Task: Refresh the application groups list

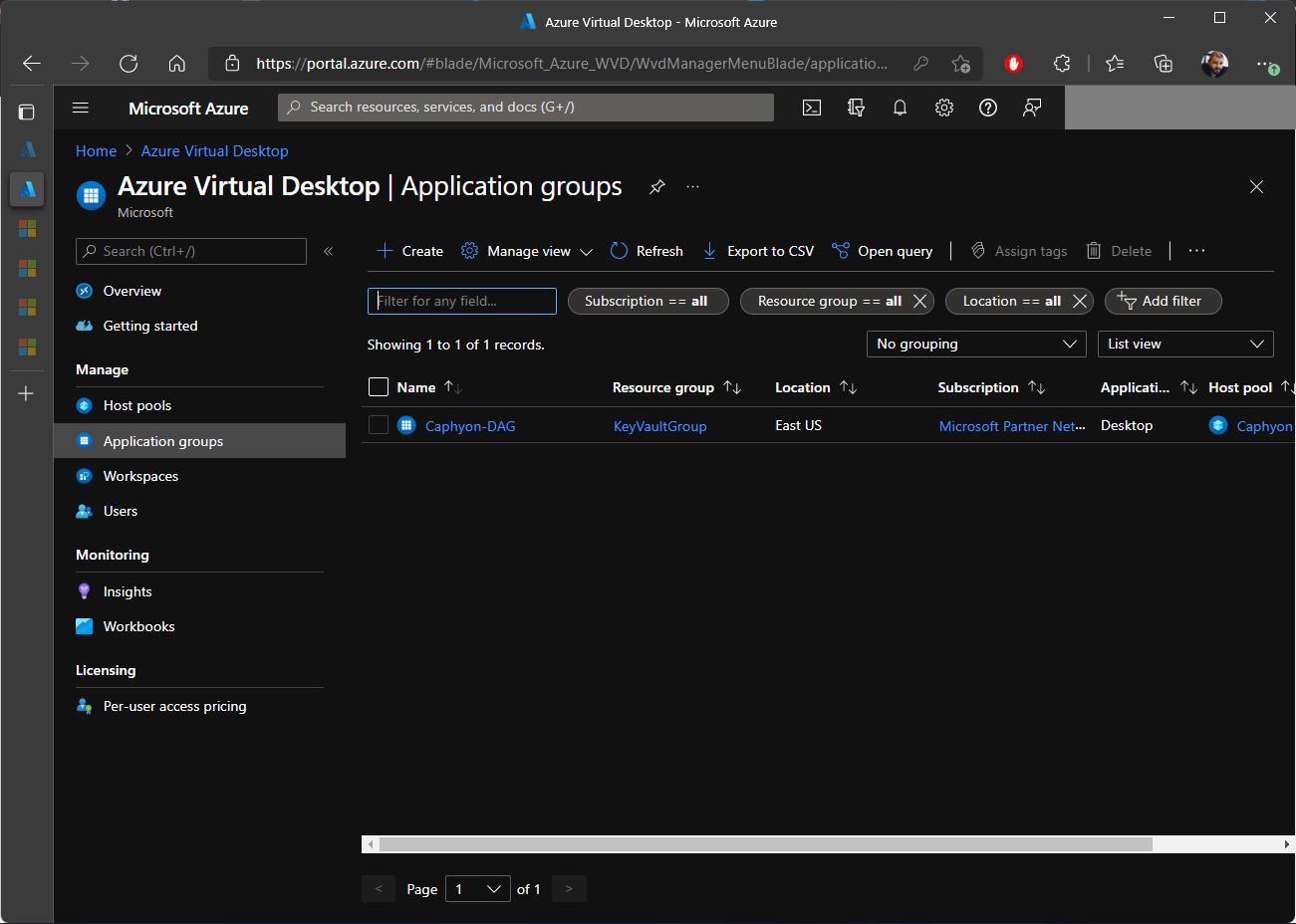Action: pyautogui.click(x=646, y=250)
